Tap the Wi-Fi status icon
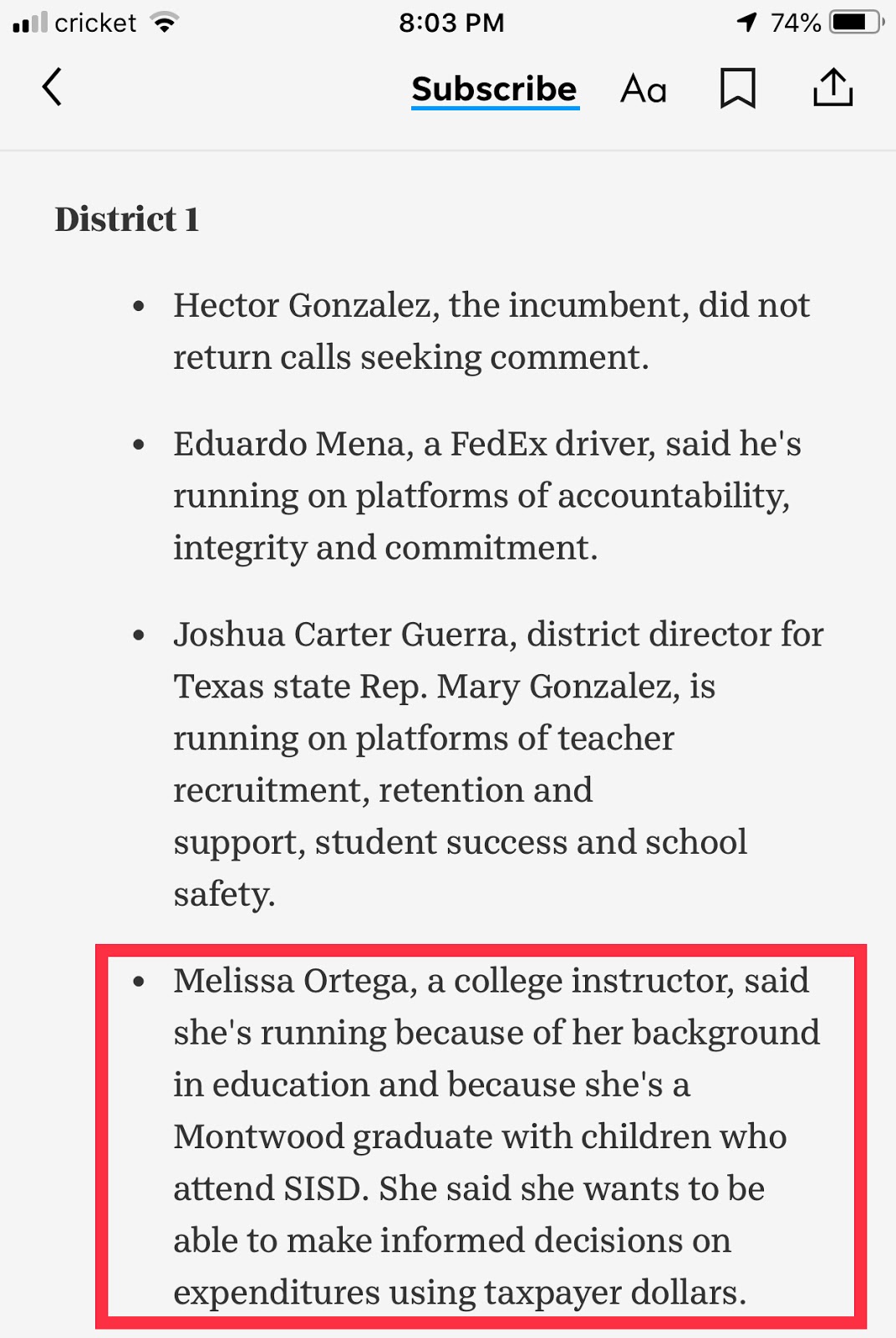896x1338 pixels. [165, 23]
